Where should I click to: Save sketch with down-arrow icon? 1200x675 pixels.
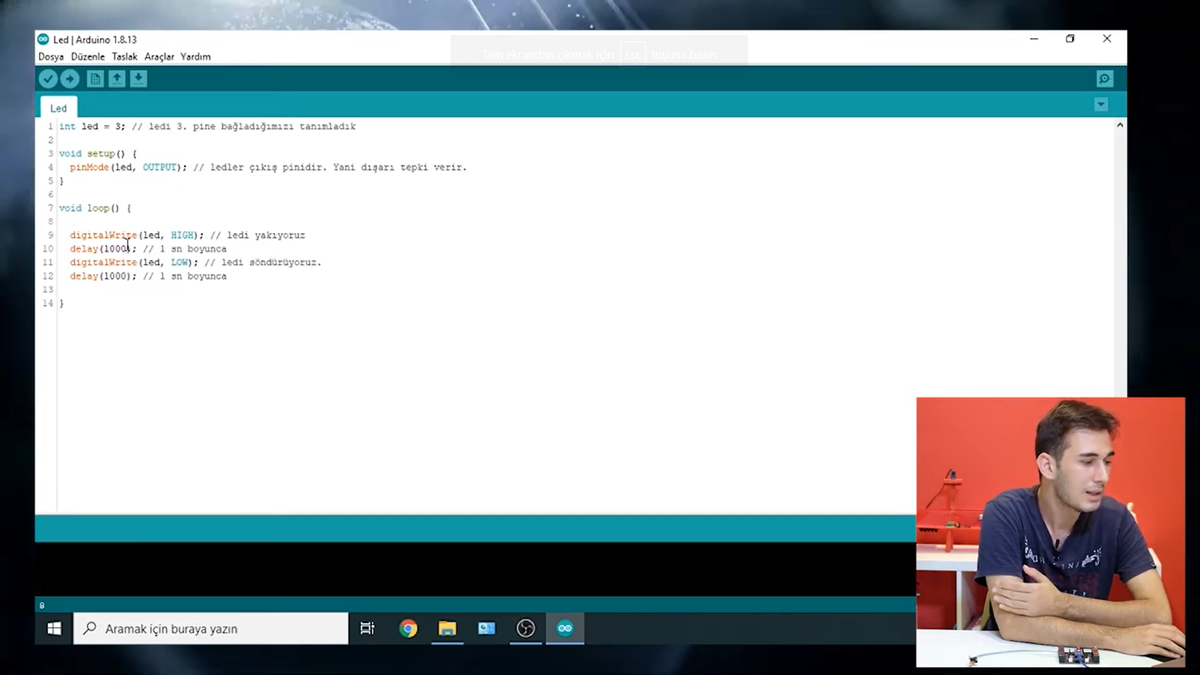(139, 79)
